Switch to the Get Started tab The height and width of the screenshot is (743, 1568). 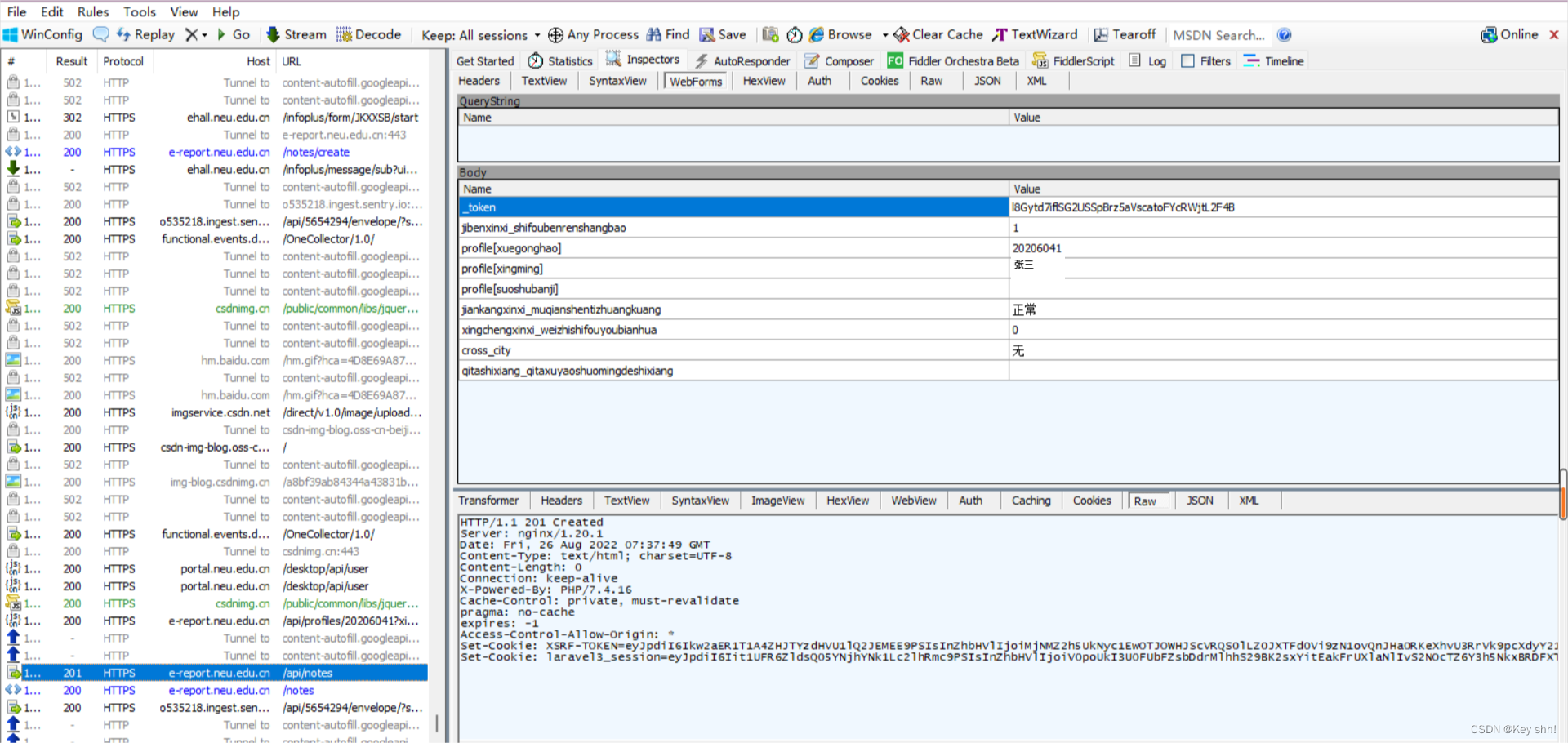tap(485, 61)
